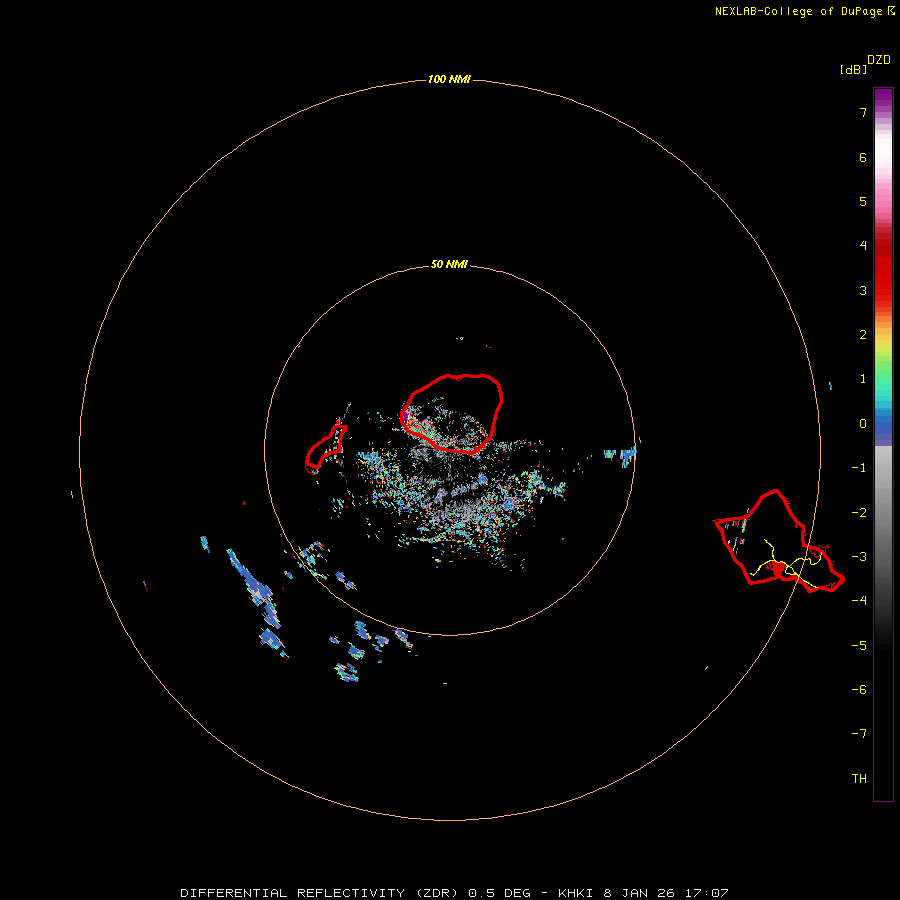Click the large red island outline near the radar center
Viewport: 900px width, 900px height.
point(452,414)
